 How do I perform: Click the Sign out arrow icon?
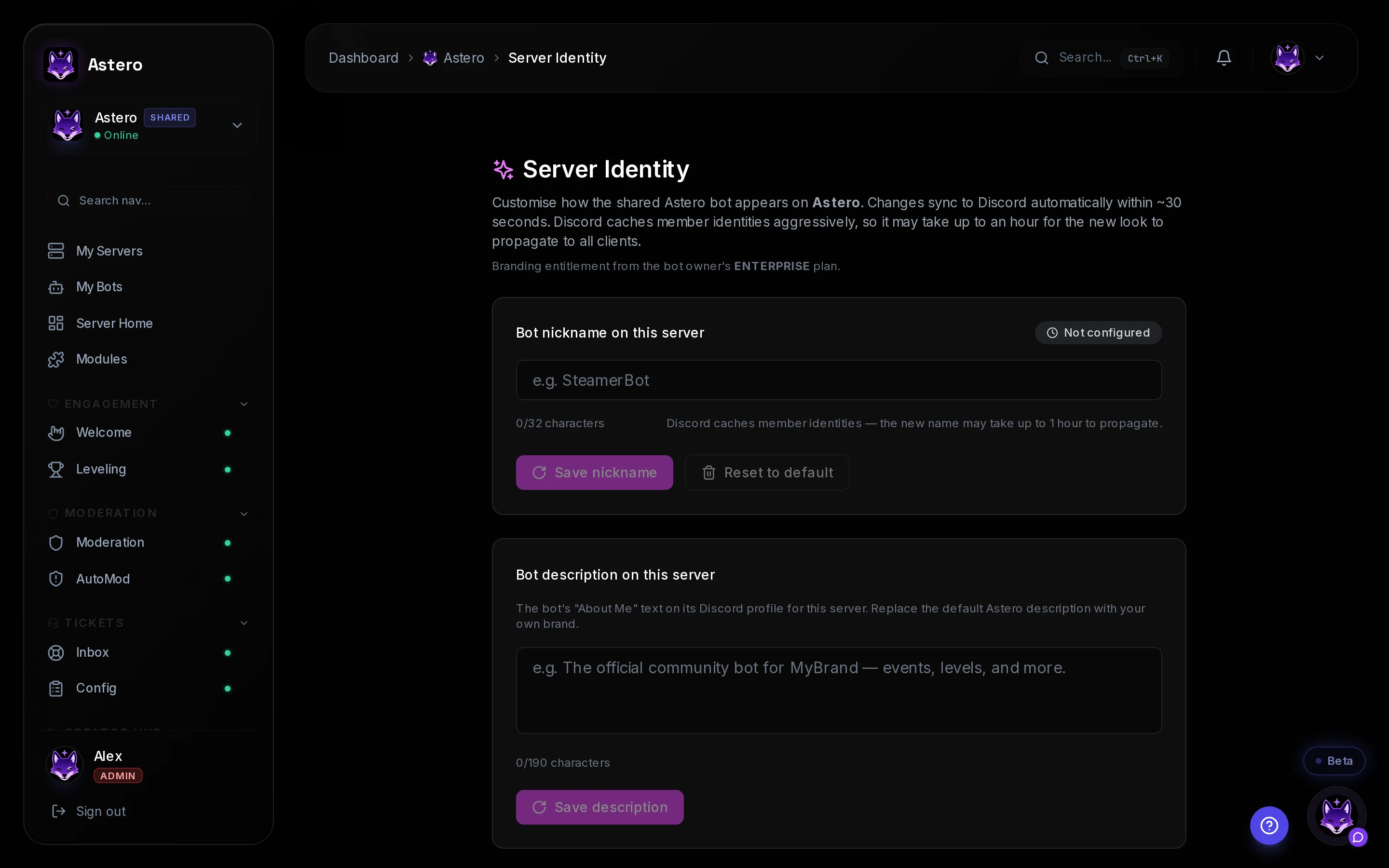[58, 811]
